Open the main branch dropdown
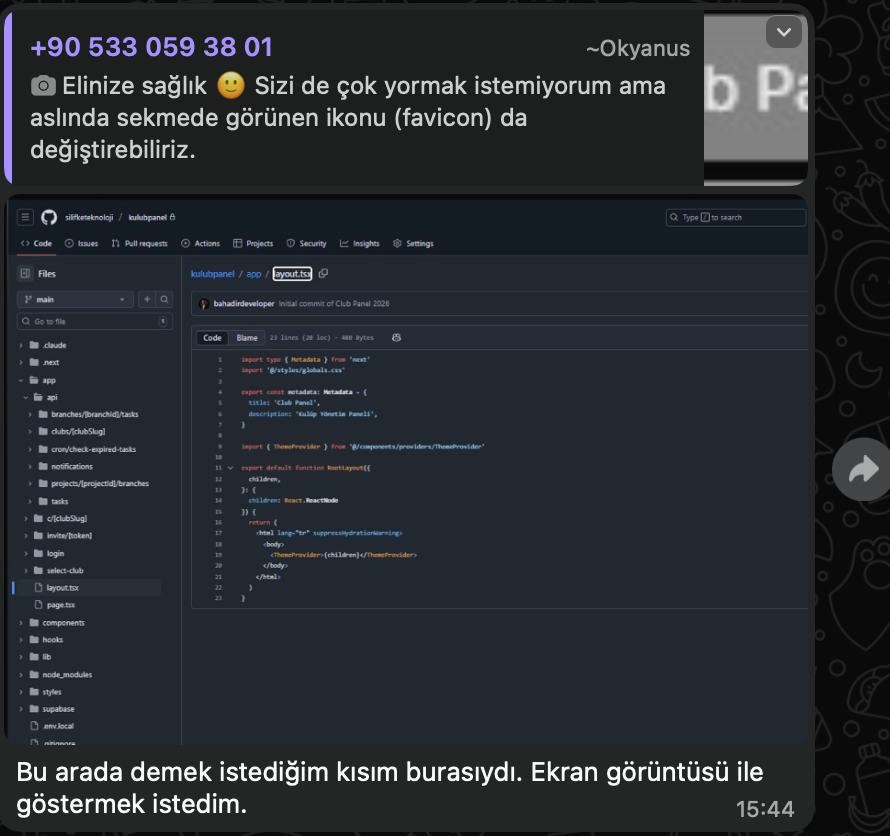 point(75,299)
